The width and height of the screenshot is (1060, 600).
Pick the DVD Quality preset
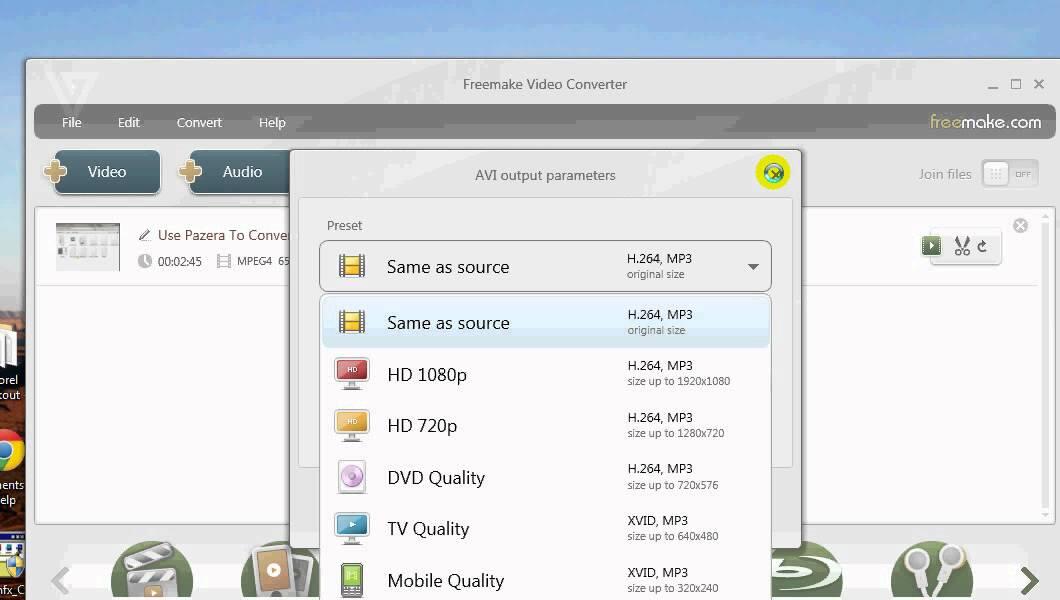[545, 478]
